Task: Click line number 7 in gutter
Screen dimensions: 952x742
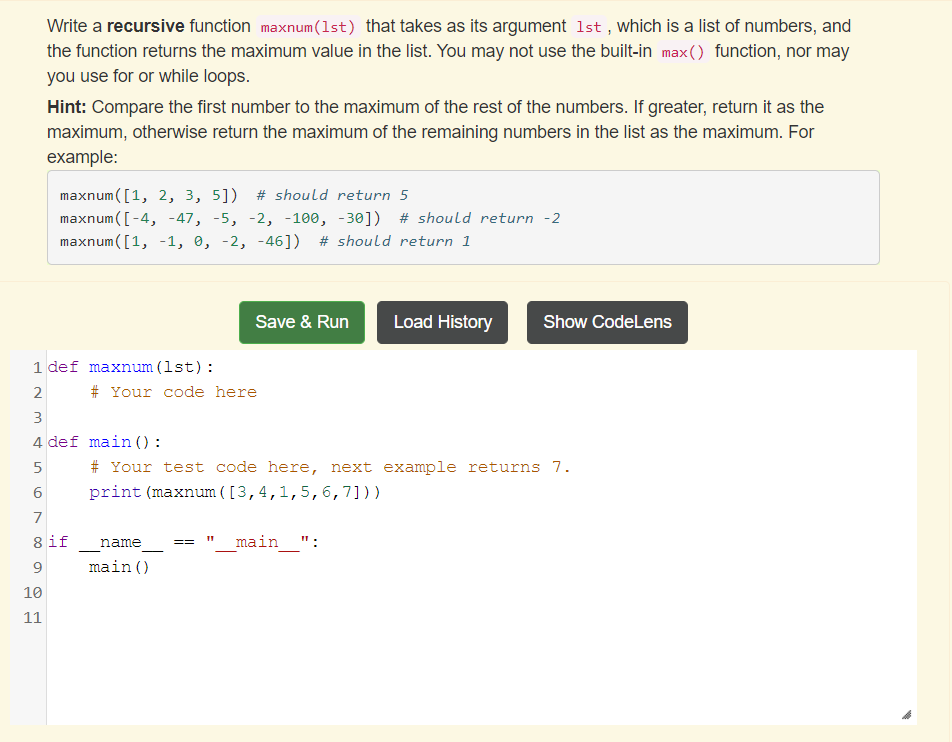Action: (x=38, y=517)
